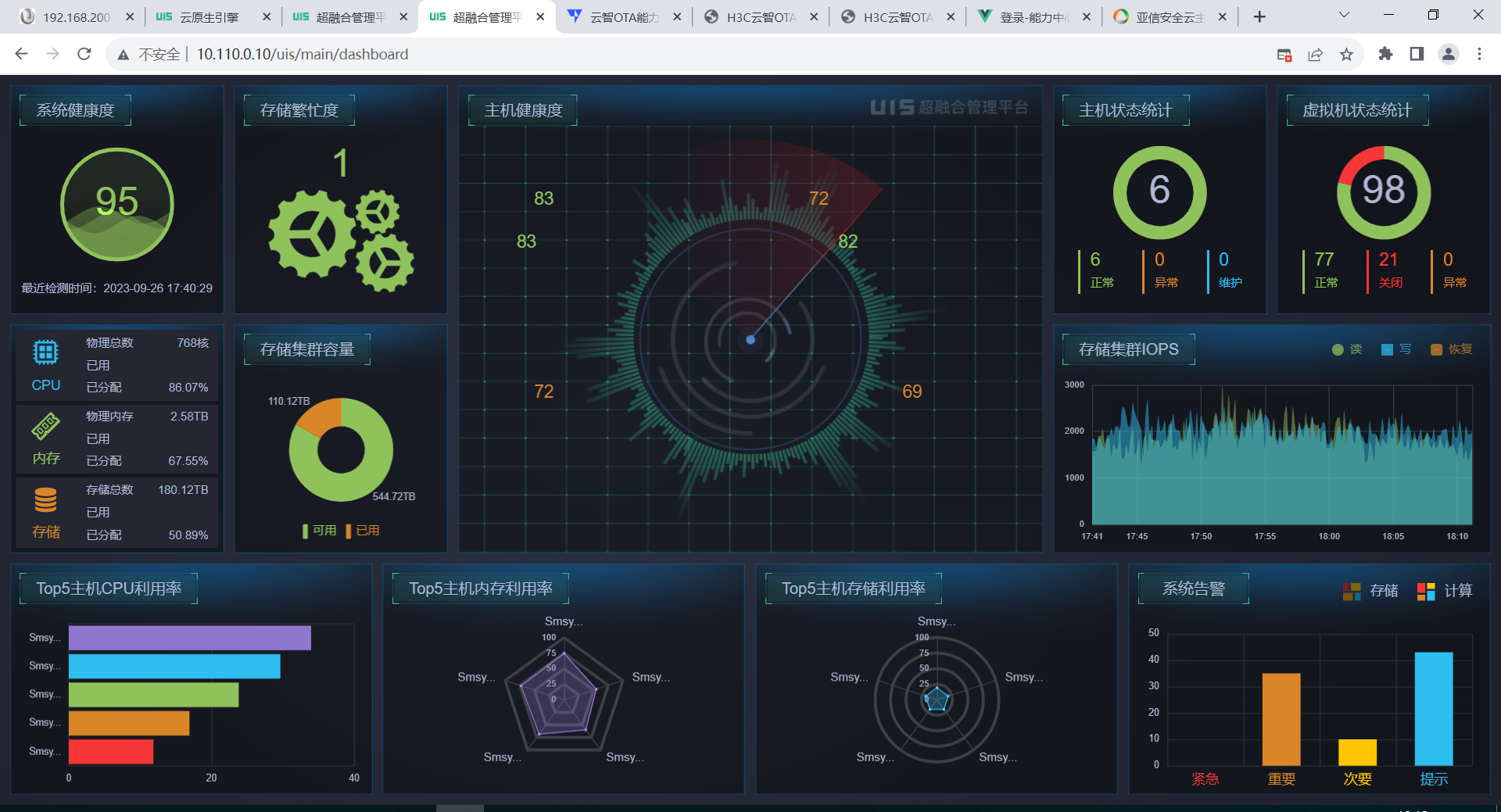1501x812 pixels.
Task: Click the memory module icon
Action: pos(45,427)
